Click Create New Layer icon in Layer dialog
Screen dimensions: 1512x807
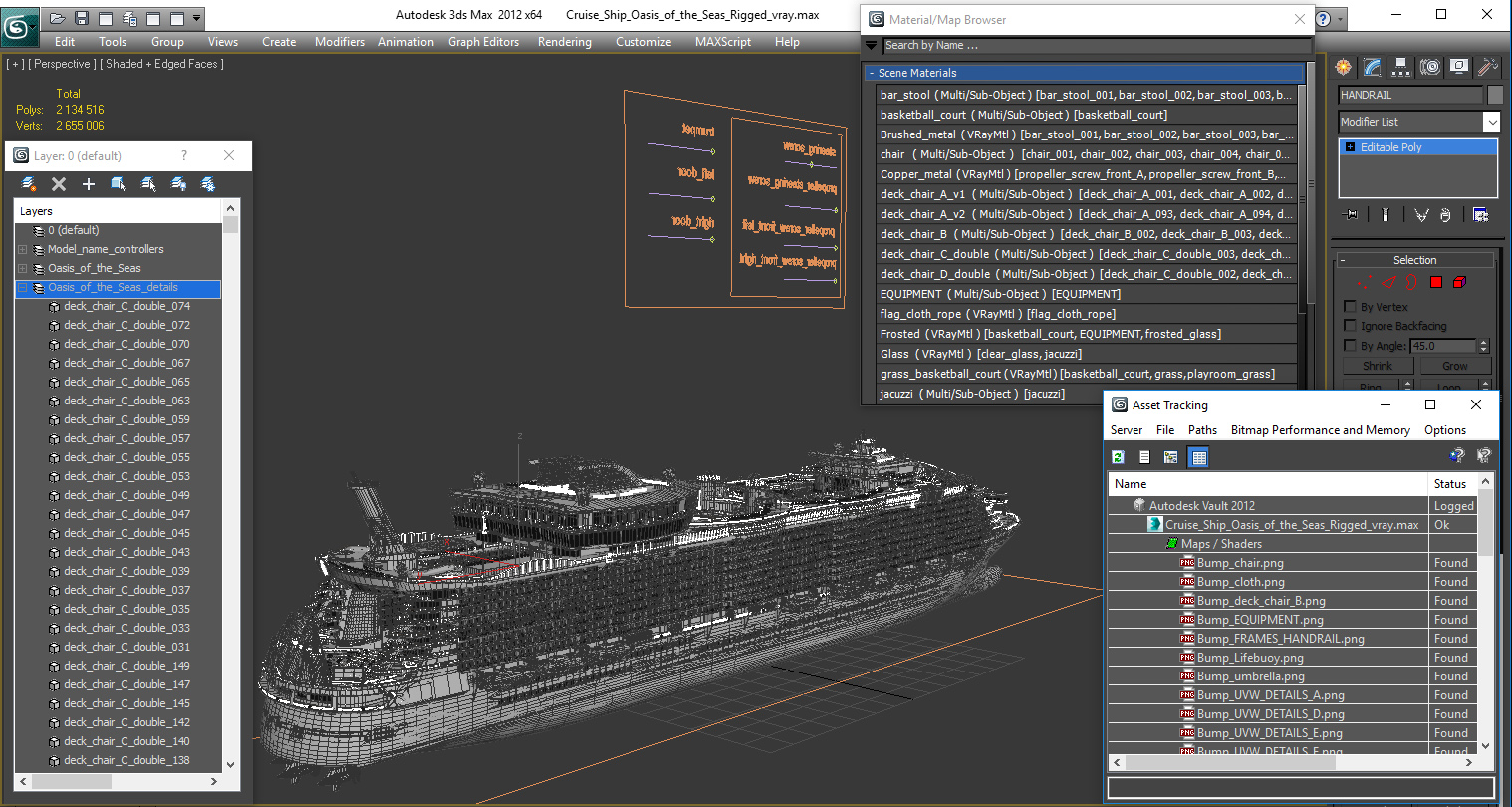[29, 184]
